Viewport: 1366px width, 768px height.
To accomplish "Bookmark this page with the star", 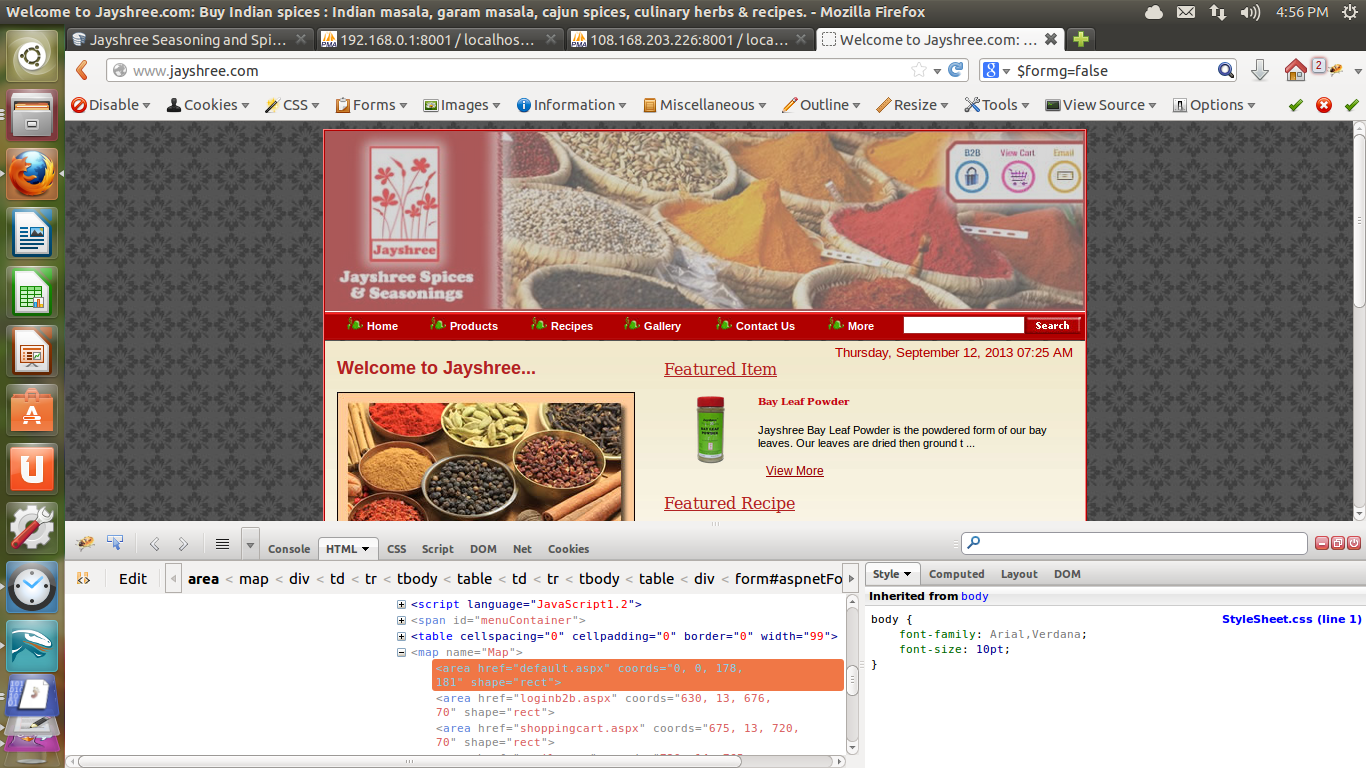I will tap(918, 70).
